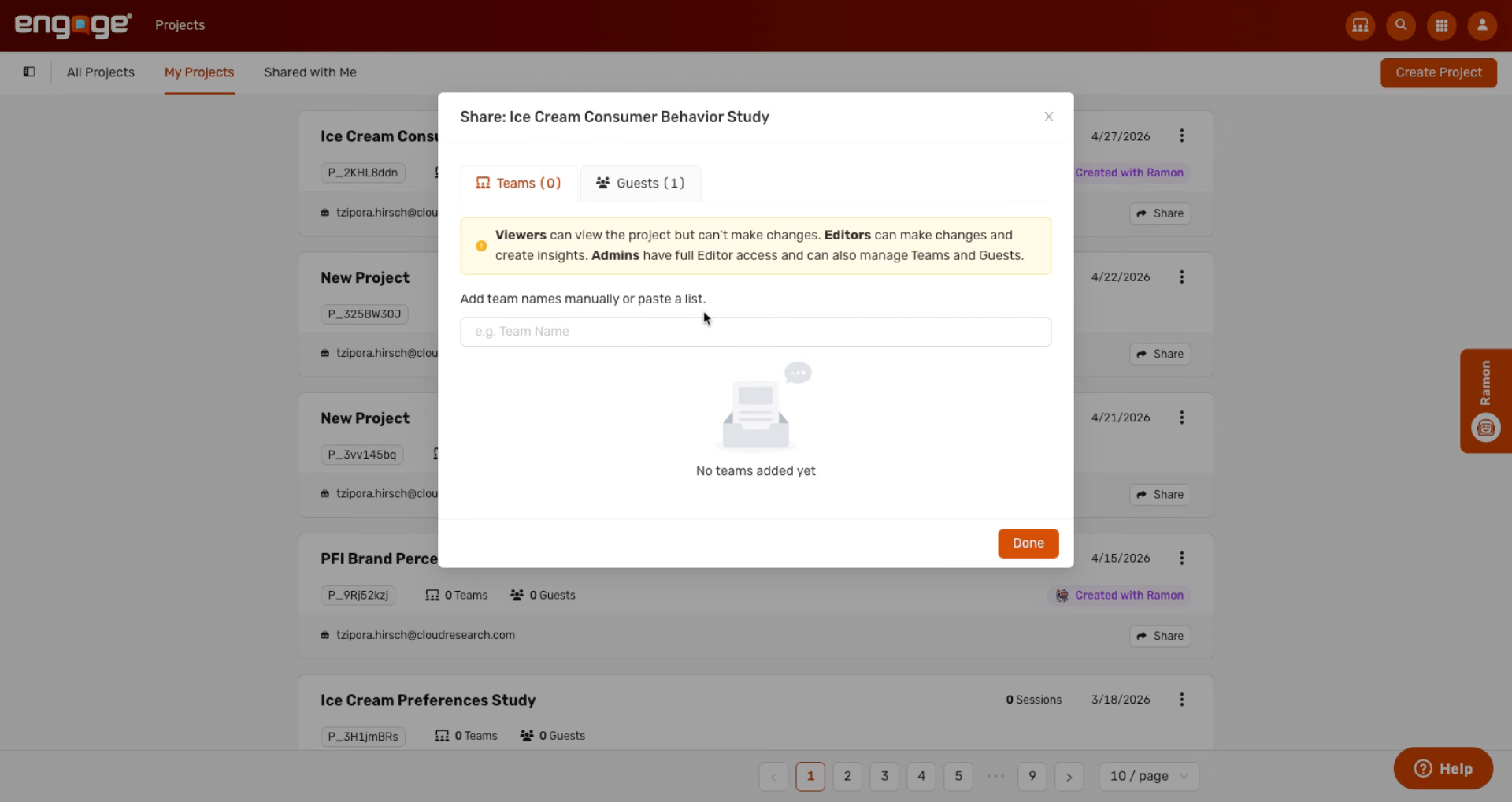Select the My Projects tab
The height and width of the screenshot is (802, 1512).
(199, 72)
